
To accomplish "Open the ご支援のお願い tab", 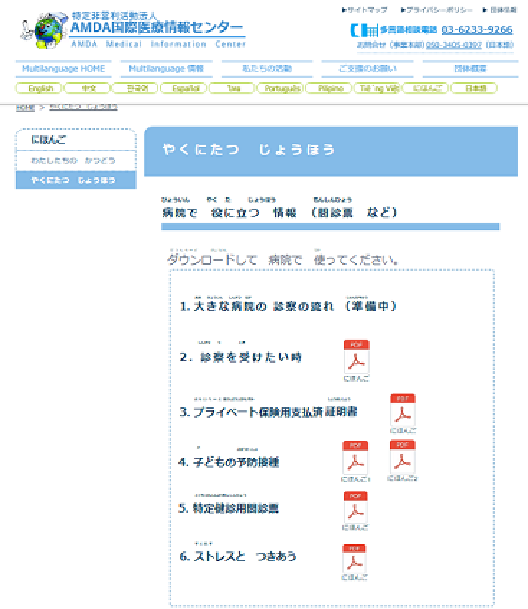I will pyautogui.click(x=368, y=69).
